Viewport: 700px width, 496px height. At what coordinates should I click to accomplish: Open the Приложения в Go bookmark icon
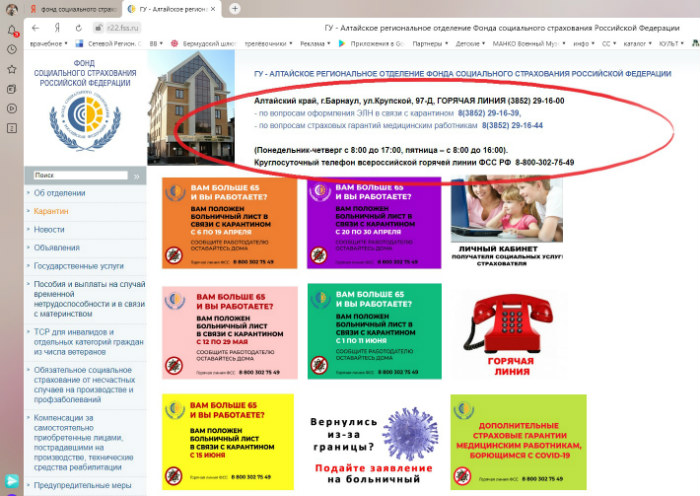[x=342, y=43]
